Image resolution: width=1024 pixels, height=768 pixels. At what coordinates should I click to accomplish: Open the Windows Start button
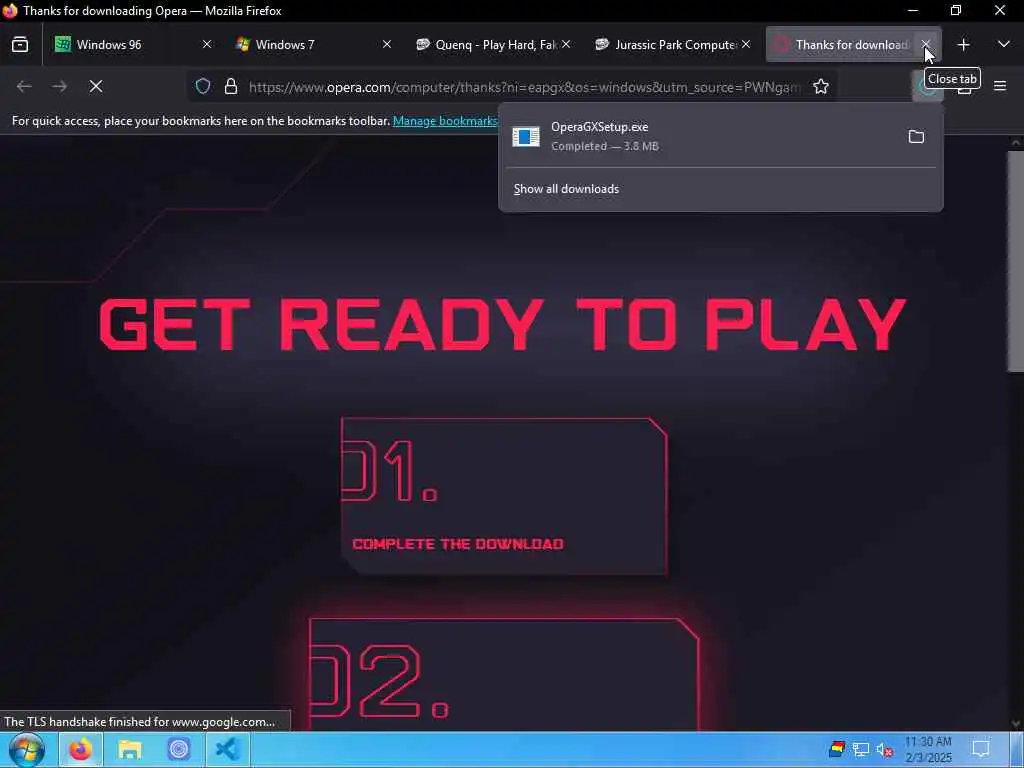coord(27,750)
